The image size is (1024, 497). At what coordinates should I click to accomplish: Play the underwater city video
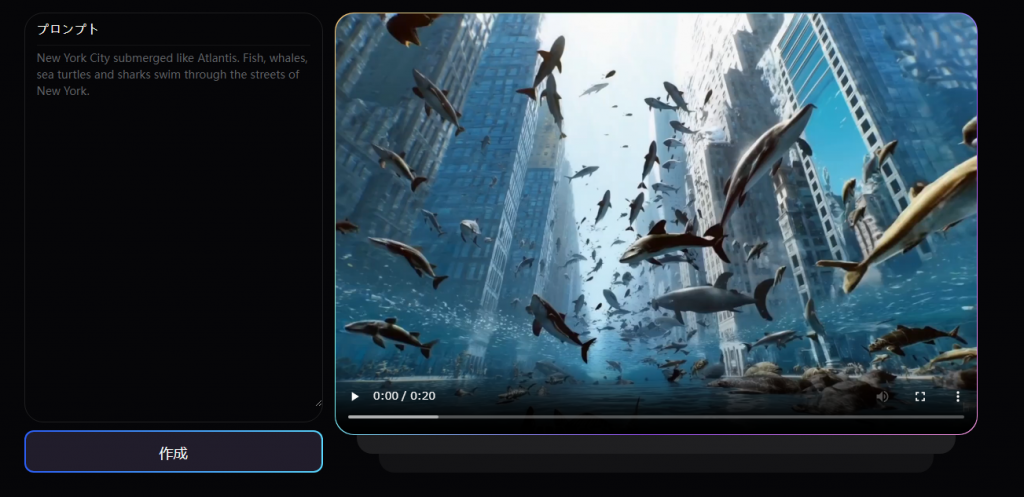click(x=355, y=396)
